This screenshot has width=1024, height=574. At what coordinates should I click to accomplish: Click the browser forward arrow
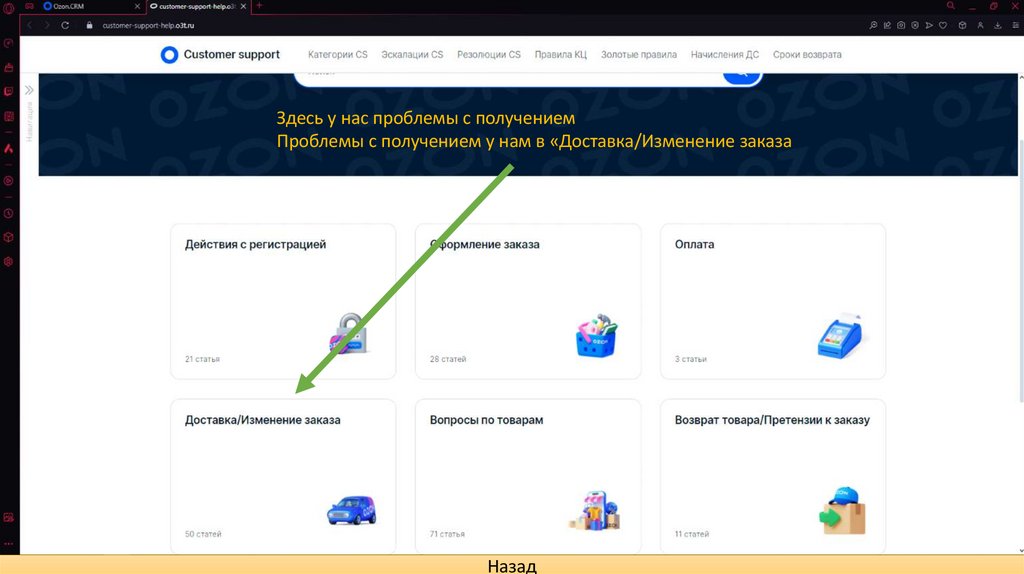coord(47,25)
